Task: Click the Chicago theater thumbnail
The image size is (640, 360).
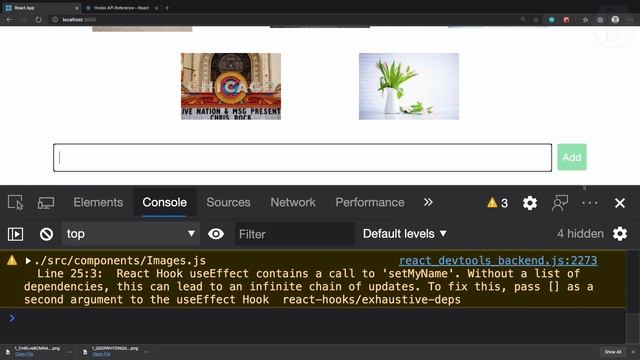Action: pyautogui.click(x=231, y=86)
